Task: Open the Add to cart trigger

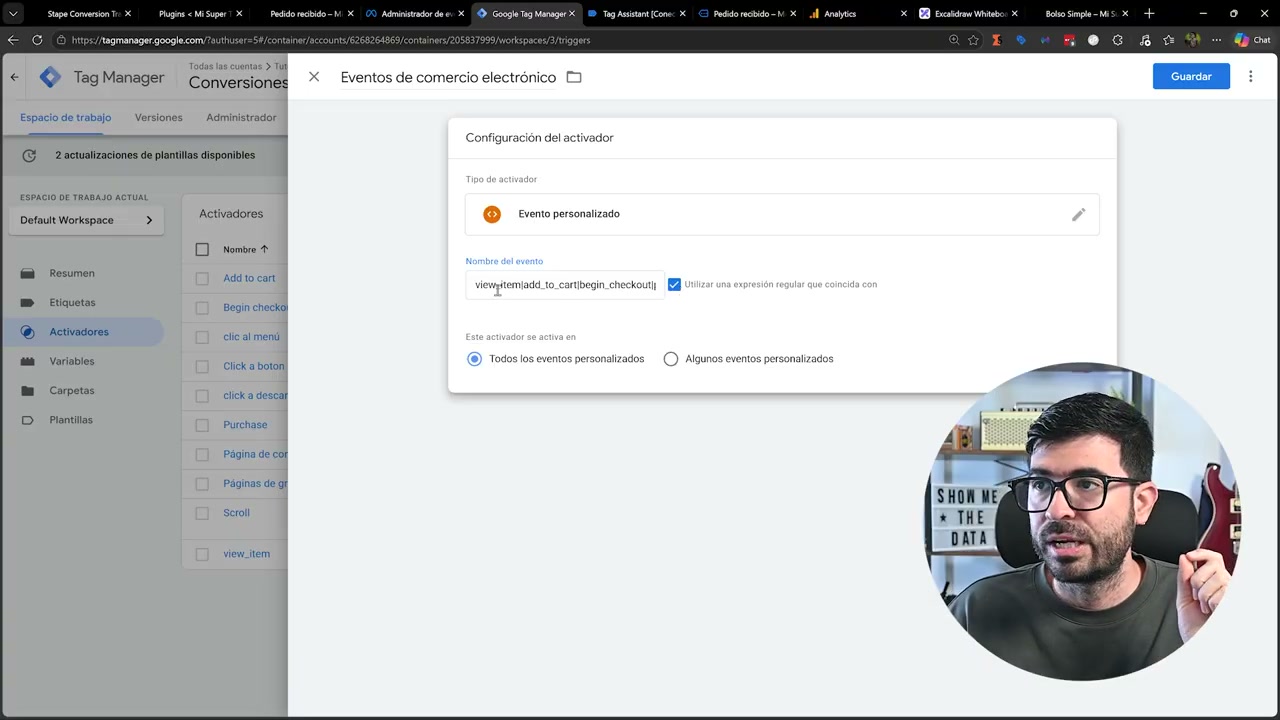Action: [249, 278]
